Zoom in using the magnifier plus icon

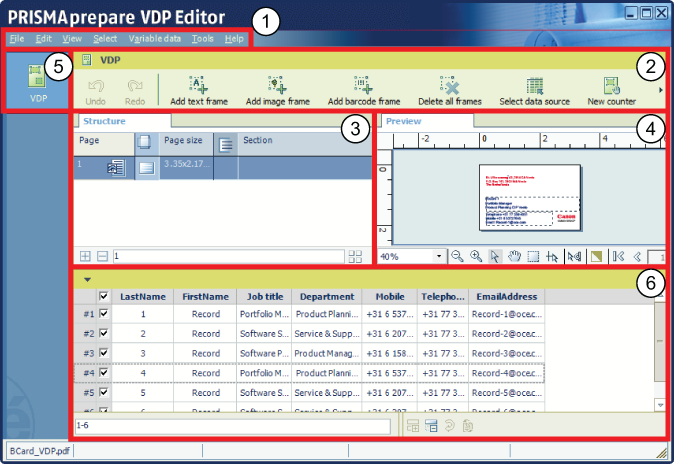point(475,256)
